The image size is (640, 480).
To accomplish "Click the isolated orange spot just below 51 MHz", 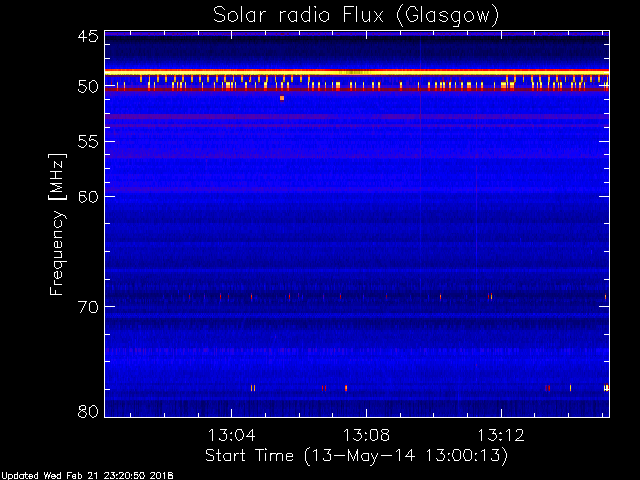I will [x=282, y=98].
